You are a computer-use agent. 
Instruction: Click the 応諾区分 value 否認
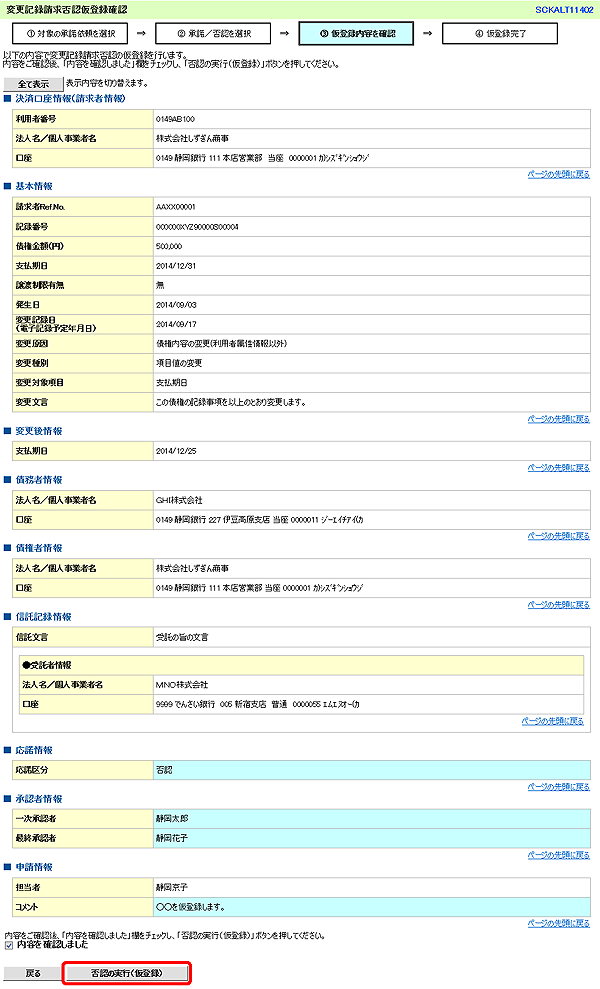[x=164, y=770]
